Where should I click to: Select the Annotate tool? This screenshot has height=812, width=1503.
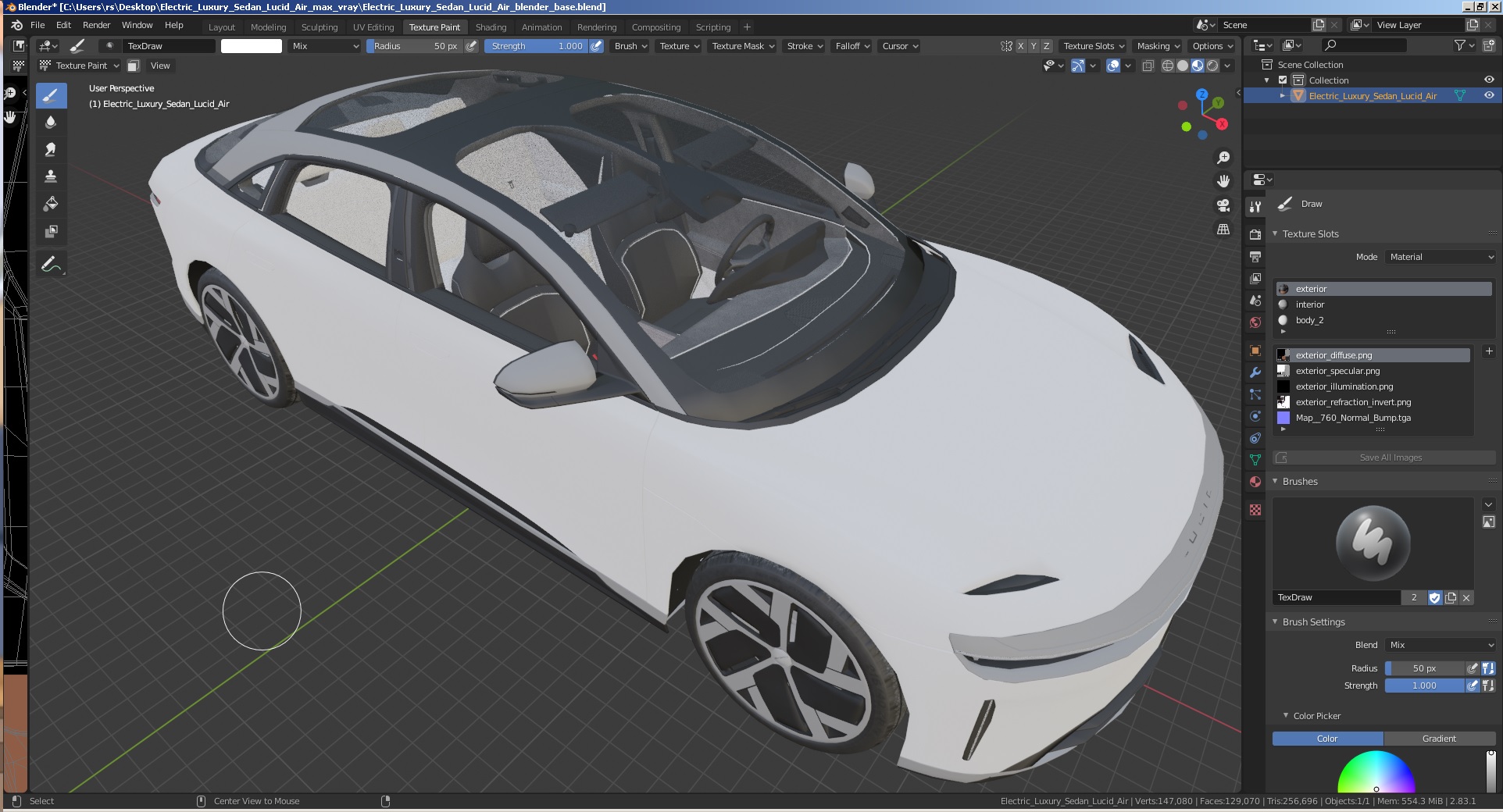[51, 265]
